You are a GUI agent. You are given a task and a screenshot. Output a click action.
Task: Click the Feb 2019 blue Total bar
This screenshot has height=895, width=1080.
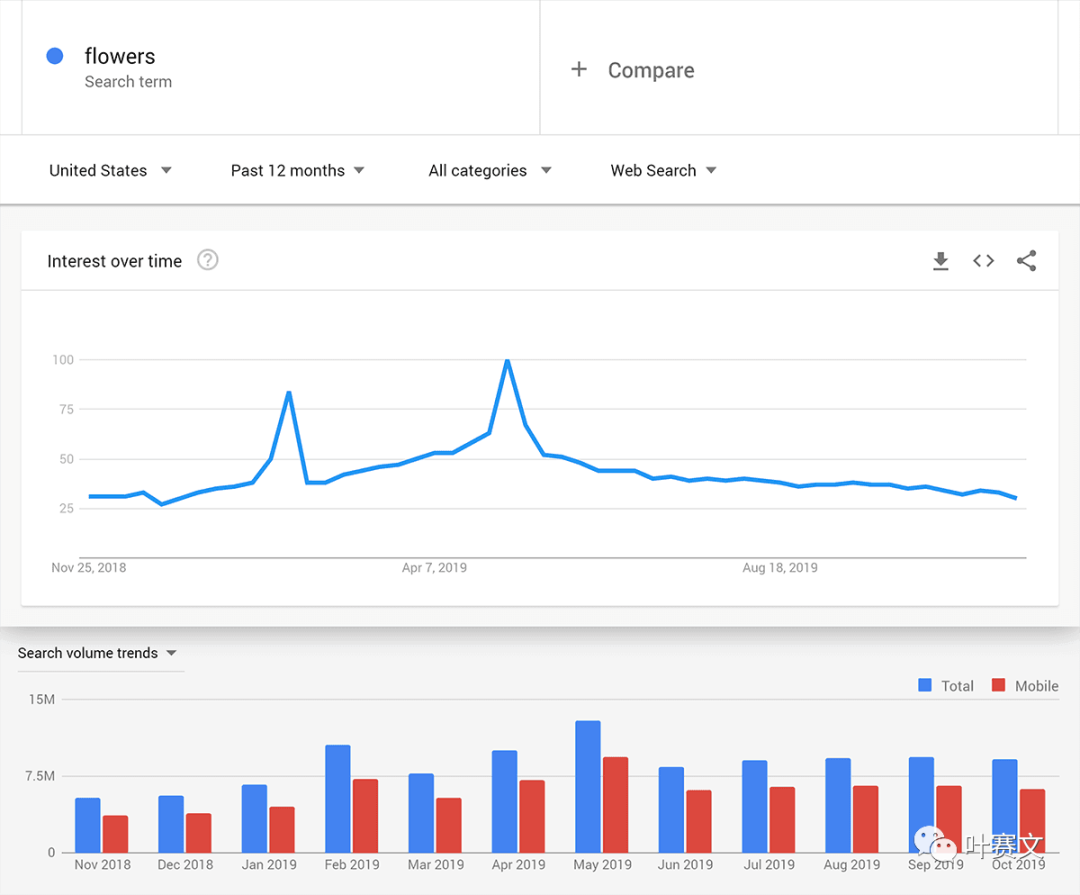tap(338, 799)
